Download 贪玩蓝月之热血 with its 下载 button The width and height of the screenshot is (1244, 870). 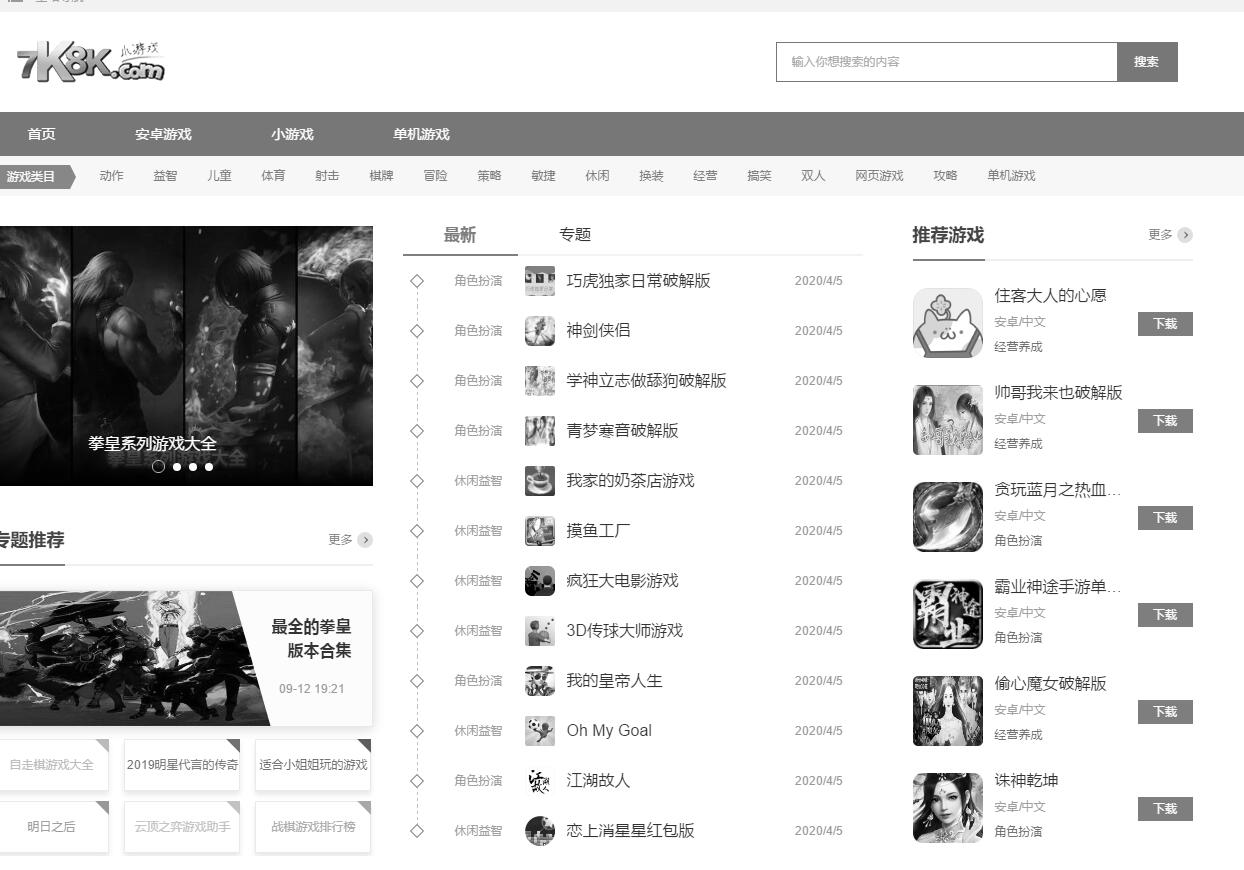(x=1165, y=518)
